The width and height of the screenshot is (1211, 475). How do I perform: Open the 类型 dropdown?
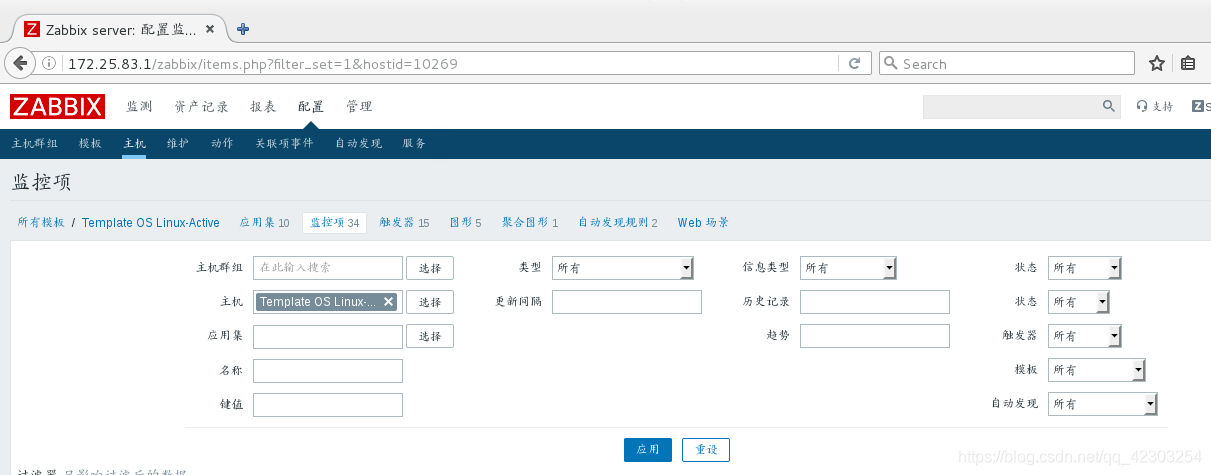point(623,268)
